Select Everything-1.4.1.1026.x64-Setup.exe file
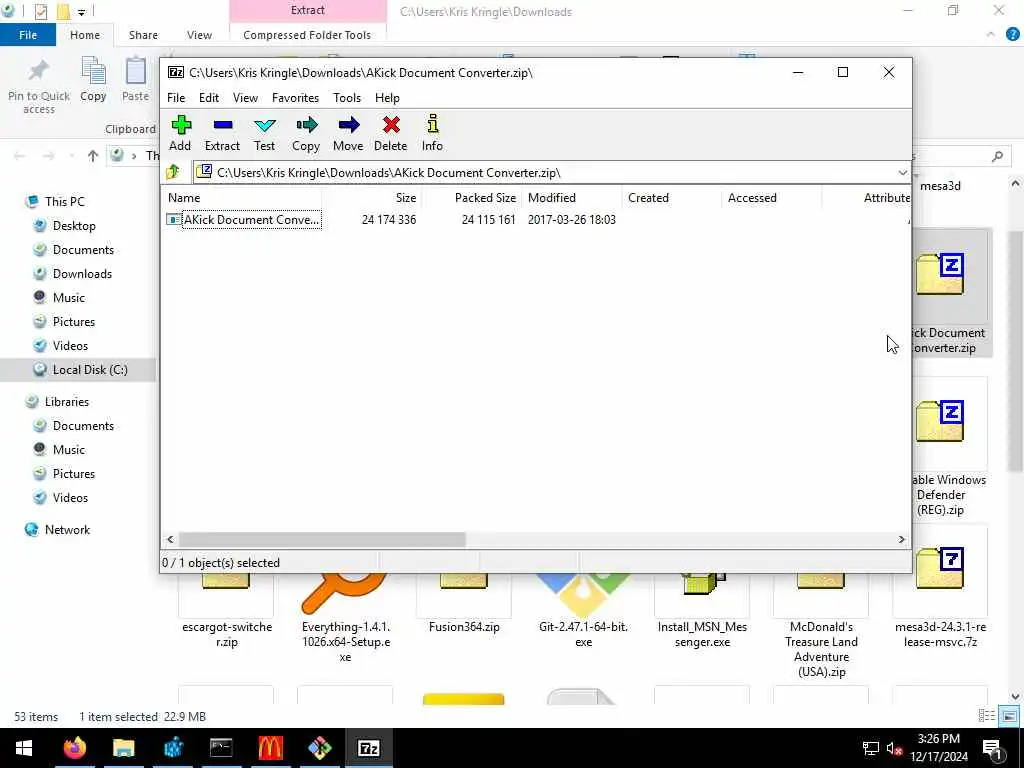Viewport: 1024px width, 768px height. (345, 620)
